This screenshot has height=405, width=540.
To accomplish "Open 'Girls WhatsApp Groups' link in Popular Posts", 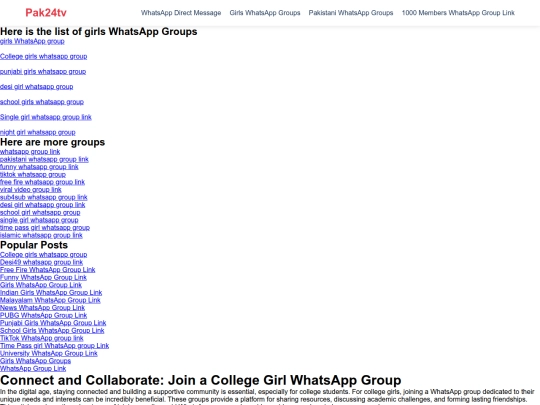I will point(35,361).
